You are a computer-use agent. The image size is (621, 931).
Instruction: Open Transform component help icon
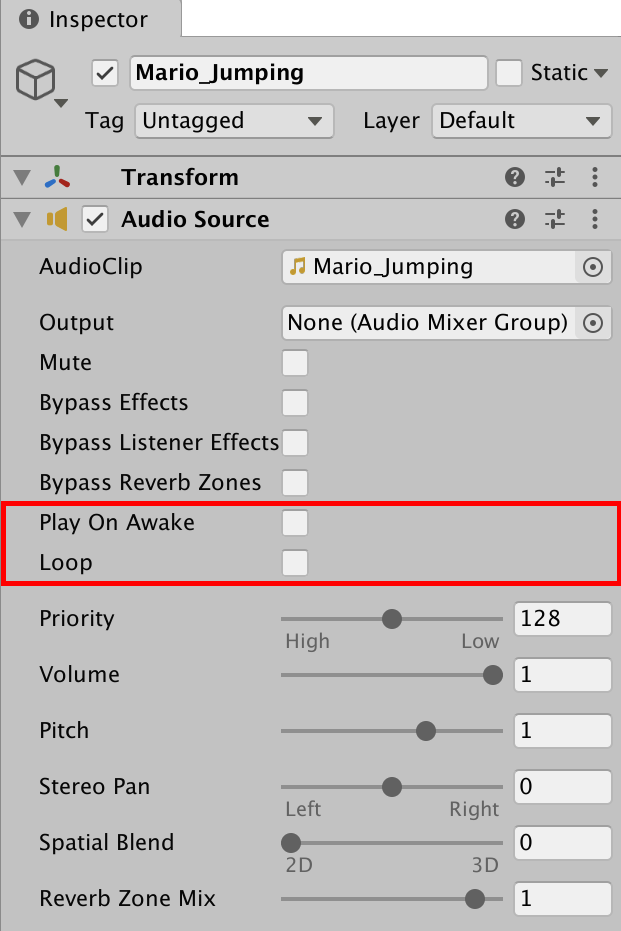click(x=515, y=178)
